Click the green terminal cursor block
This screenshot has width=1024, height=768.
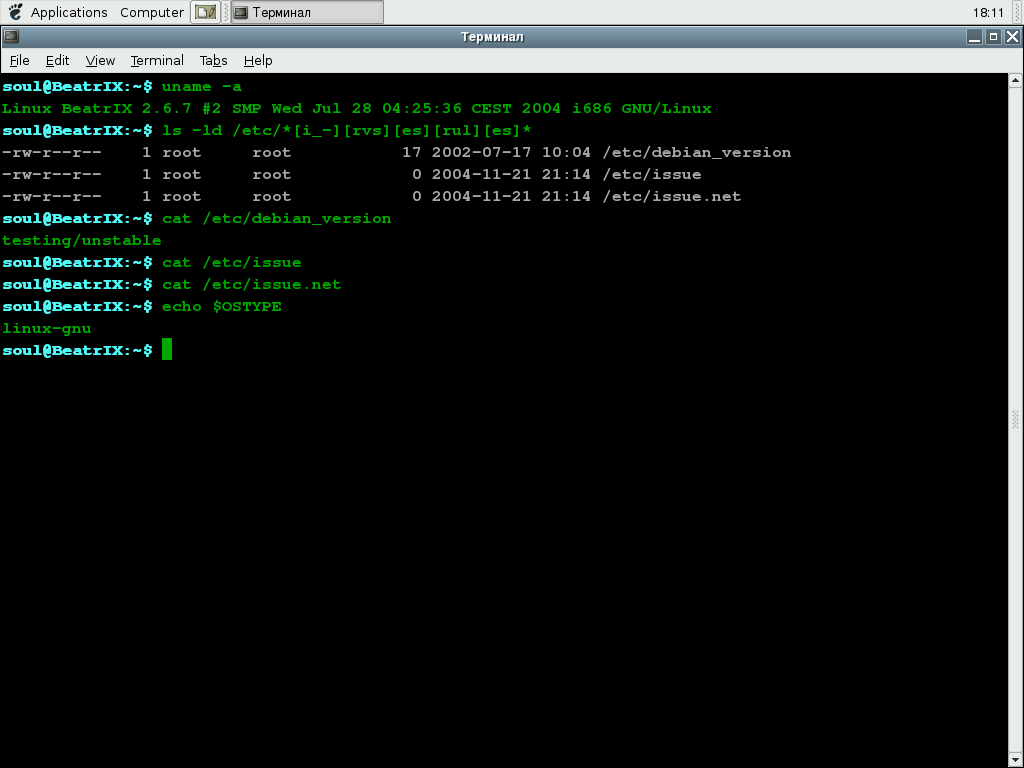point(167,349)
